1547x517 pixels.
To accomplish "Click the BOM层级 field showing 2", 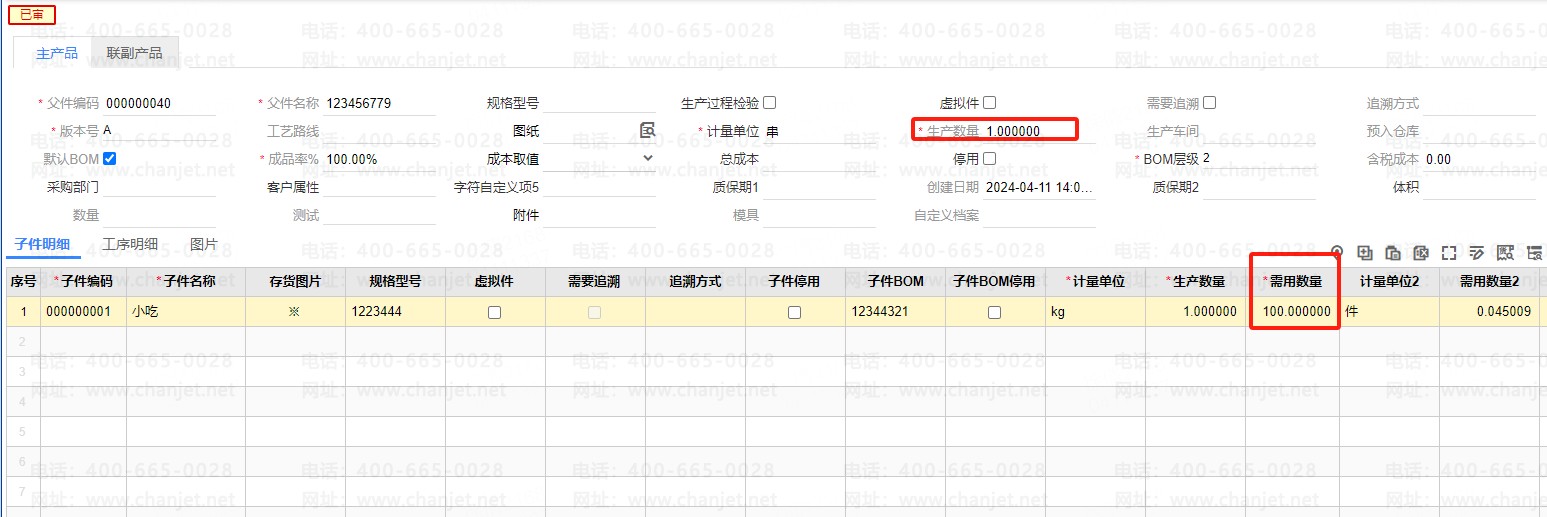I will pos(1258,159).
